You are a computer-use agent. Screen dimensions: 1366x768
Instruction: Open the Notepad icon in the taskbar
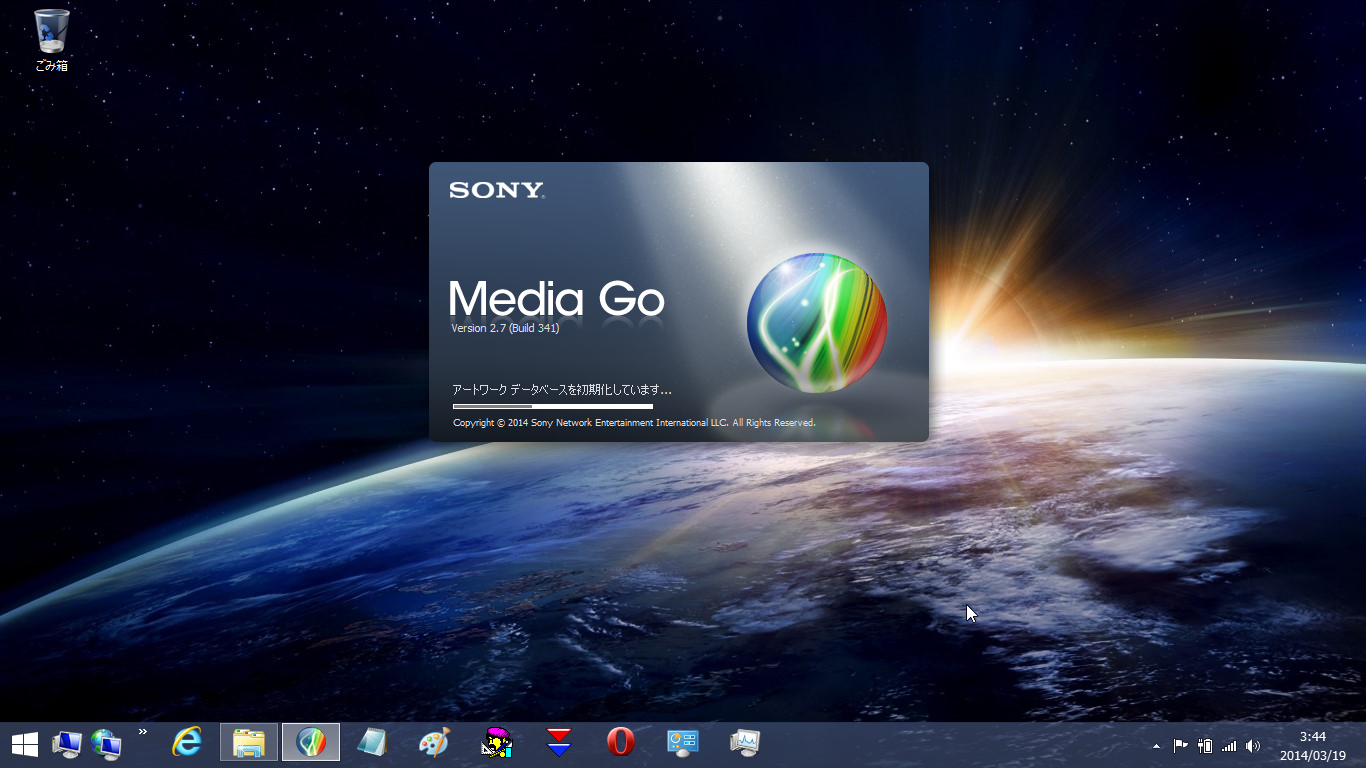[x=372, y=743]
